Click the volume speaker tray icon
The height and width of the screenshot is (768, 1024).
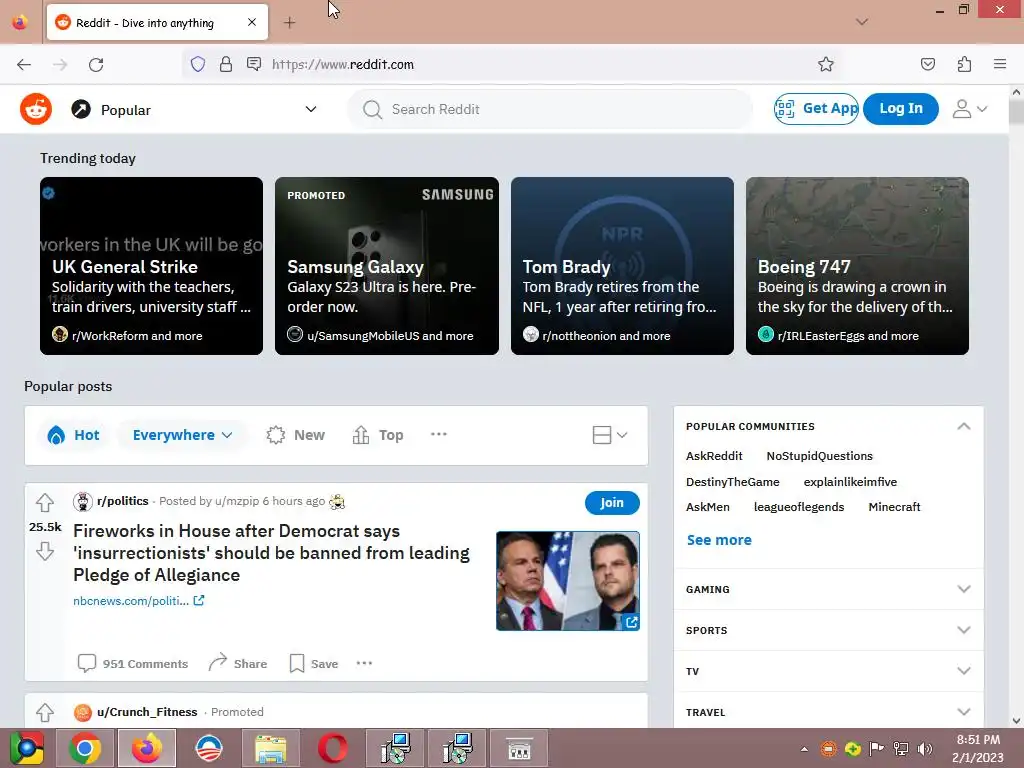tap(925, 748)
